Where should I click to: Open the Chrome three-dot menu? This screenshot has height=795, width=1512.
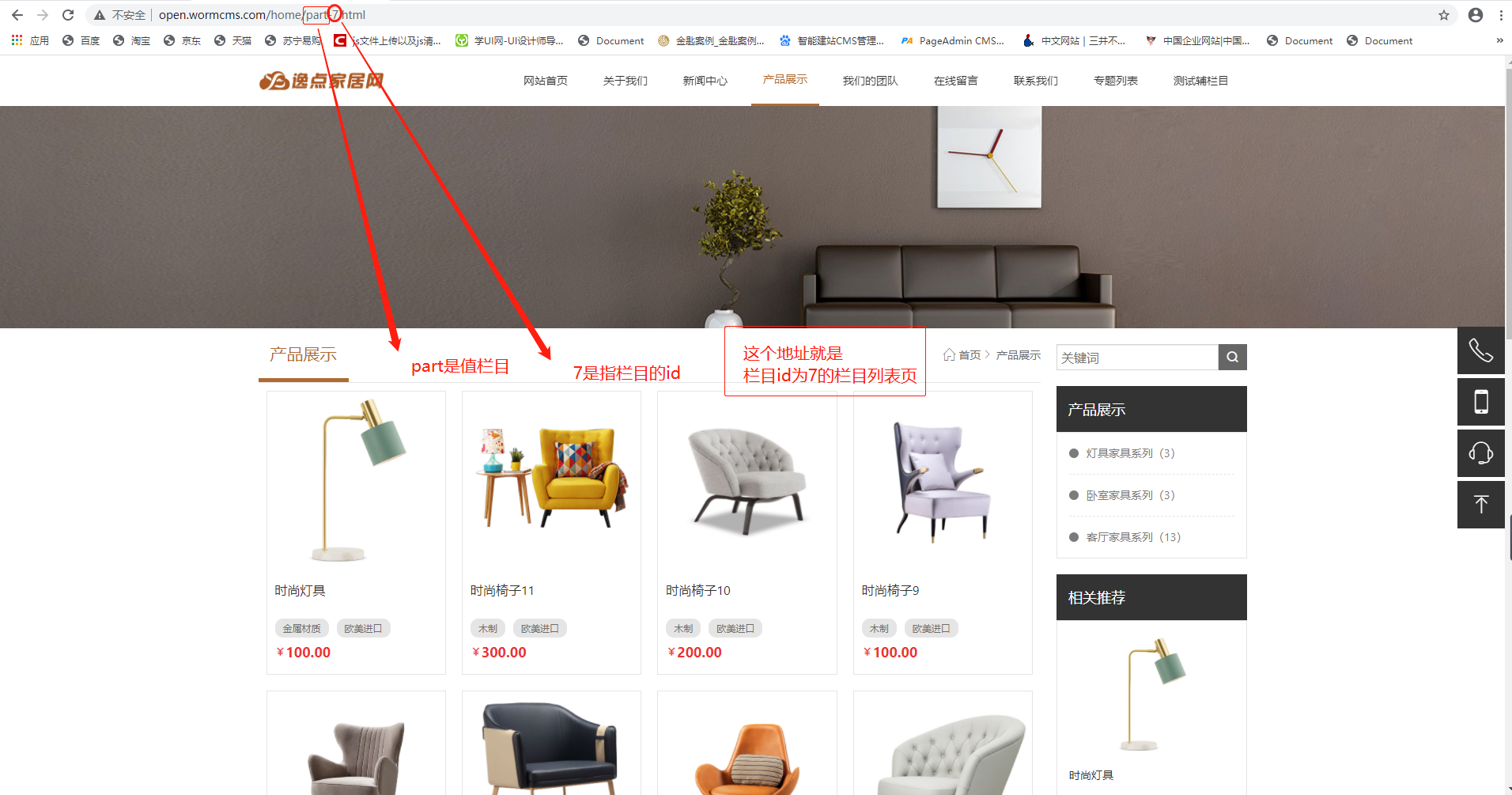point(1501,15)
